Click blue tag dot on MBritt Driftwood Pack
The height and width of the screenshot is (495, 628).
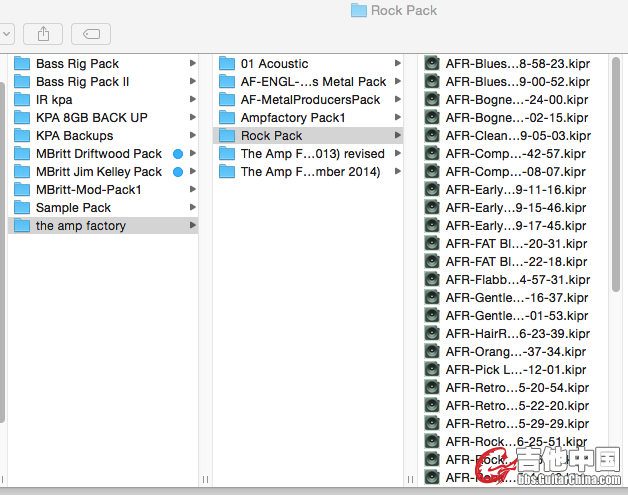pos(178,154)
